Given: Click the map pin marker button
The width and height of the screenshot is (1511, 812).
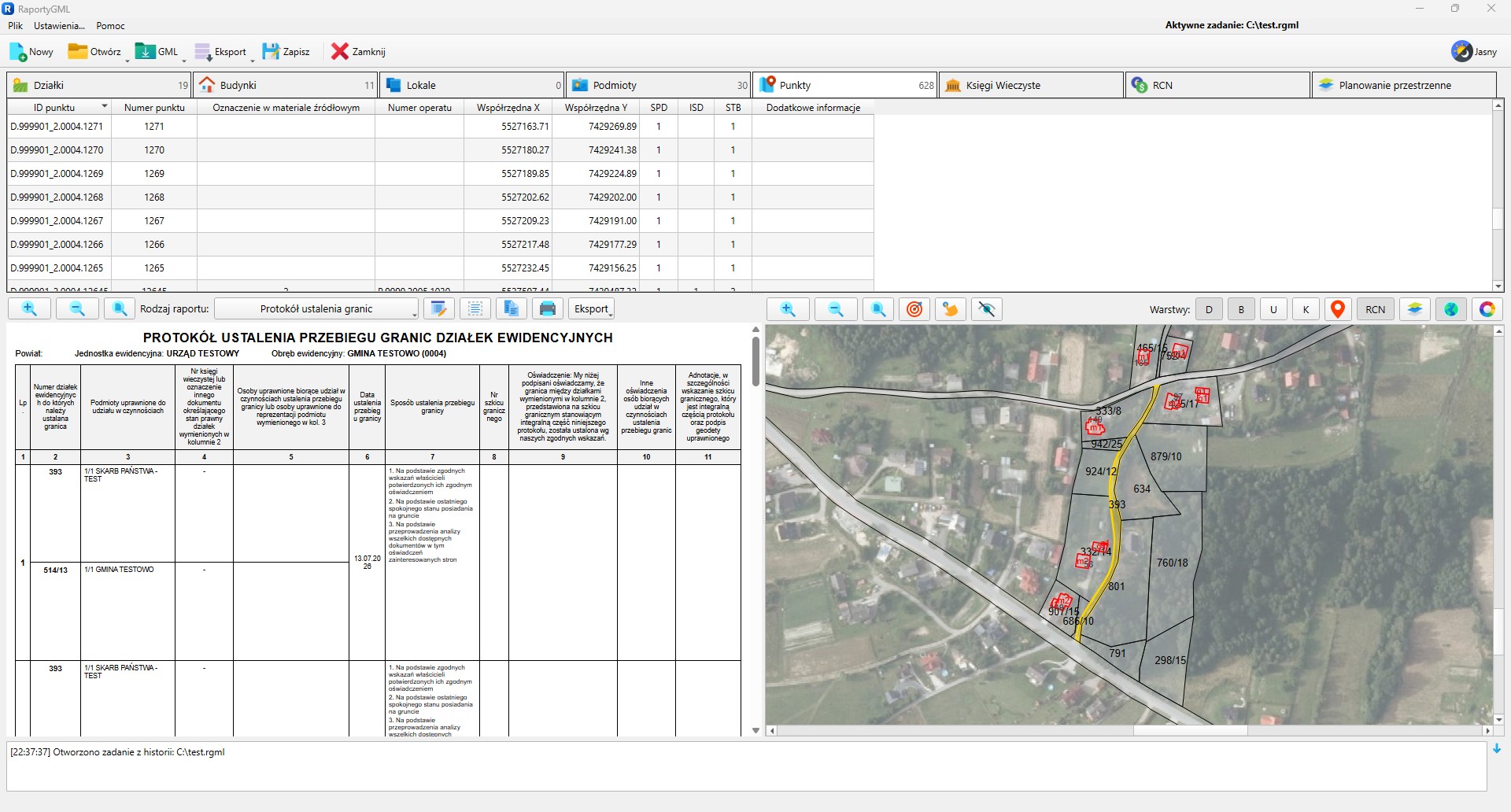Looking at the screenshot, I should click(x=1337, y=309).
